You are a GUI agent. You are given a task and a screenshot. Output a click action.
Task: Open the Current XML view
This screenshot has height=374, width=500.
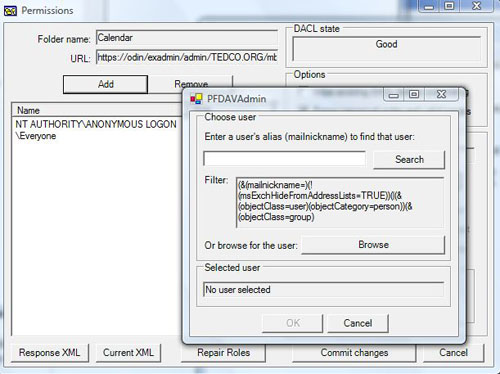tap(128, 353)
